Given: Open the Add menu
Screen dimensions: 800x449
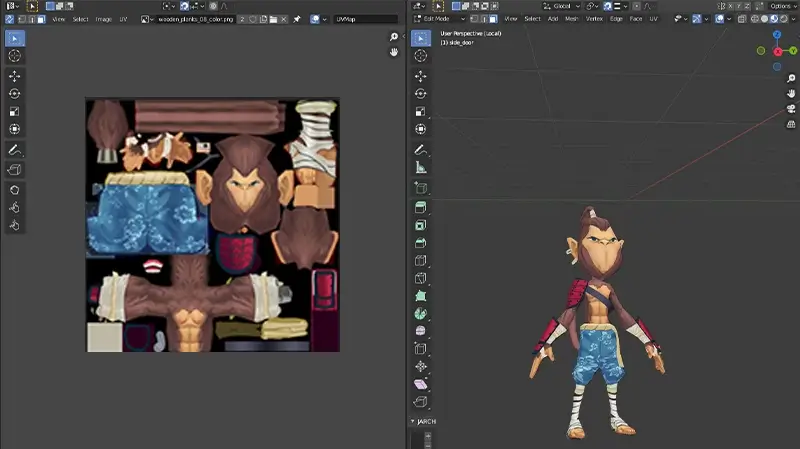Looking at the screenshot, I should pyautogui.click(x=553, y=19).
